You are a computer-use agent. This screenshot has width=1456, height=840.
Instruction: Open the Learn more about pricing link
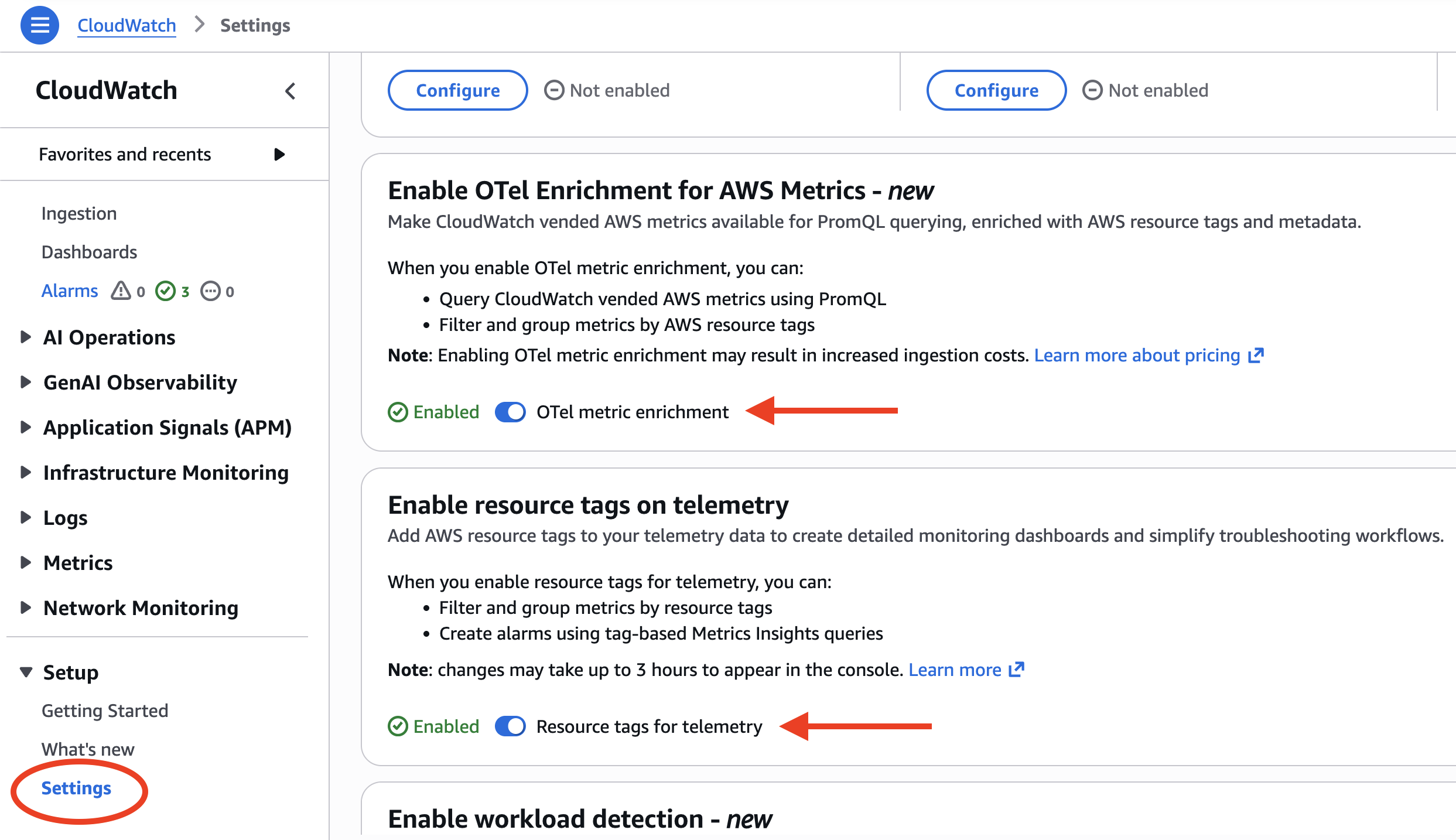point(1137,356)
